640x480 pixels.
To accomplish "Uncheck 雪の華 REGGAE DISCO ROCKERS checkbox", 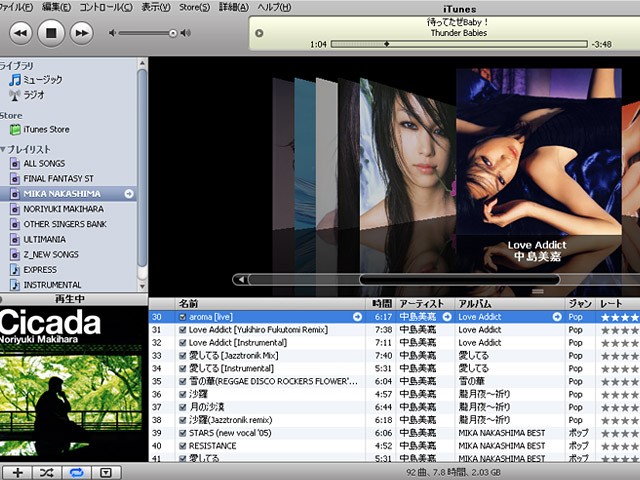I will click(182, 382).
